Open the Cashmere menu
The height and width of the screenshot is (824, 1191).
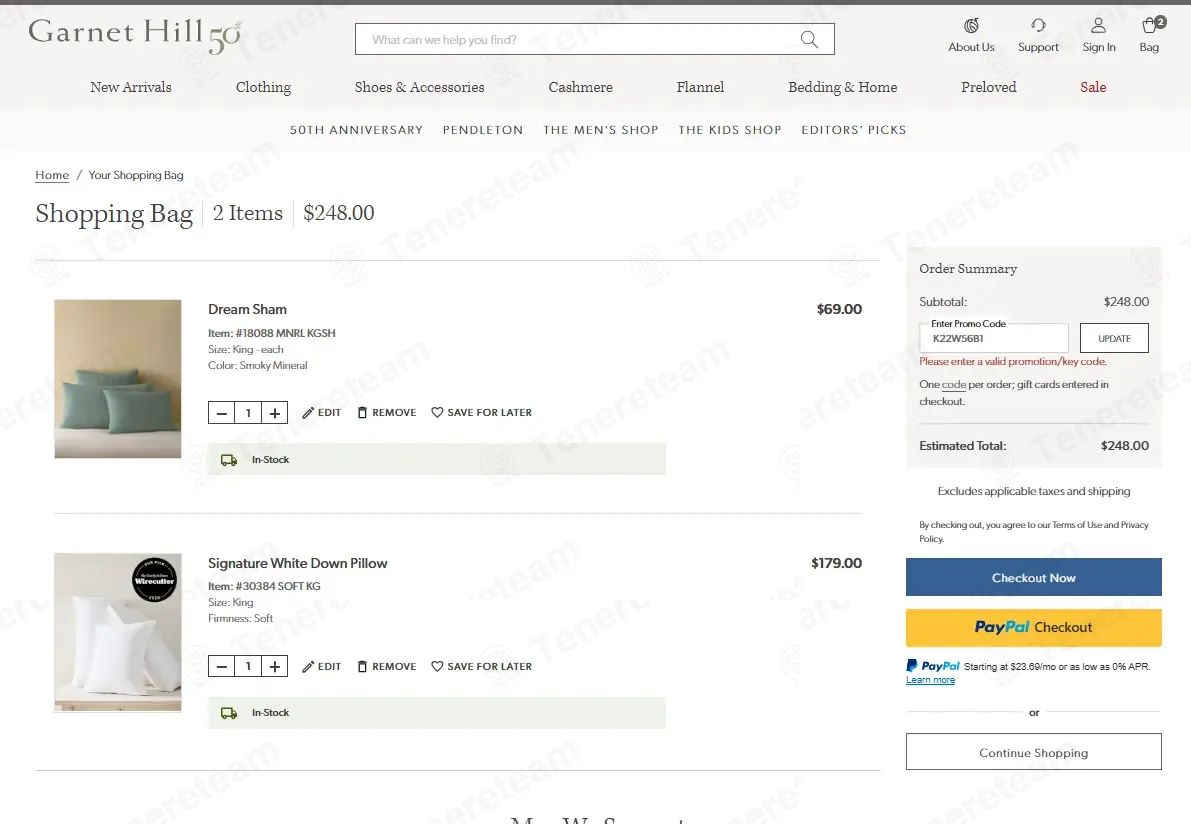coord(580,87)
